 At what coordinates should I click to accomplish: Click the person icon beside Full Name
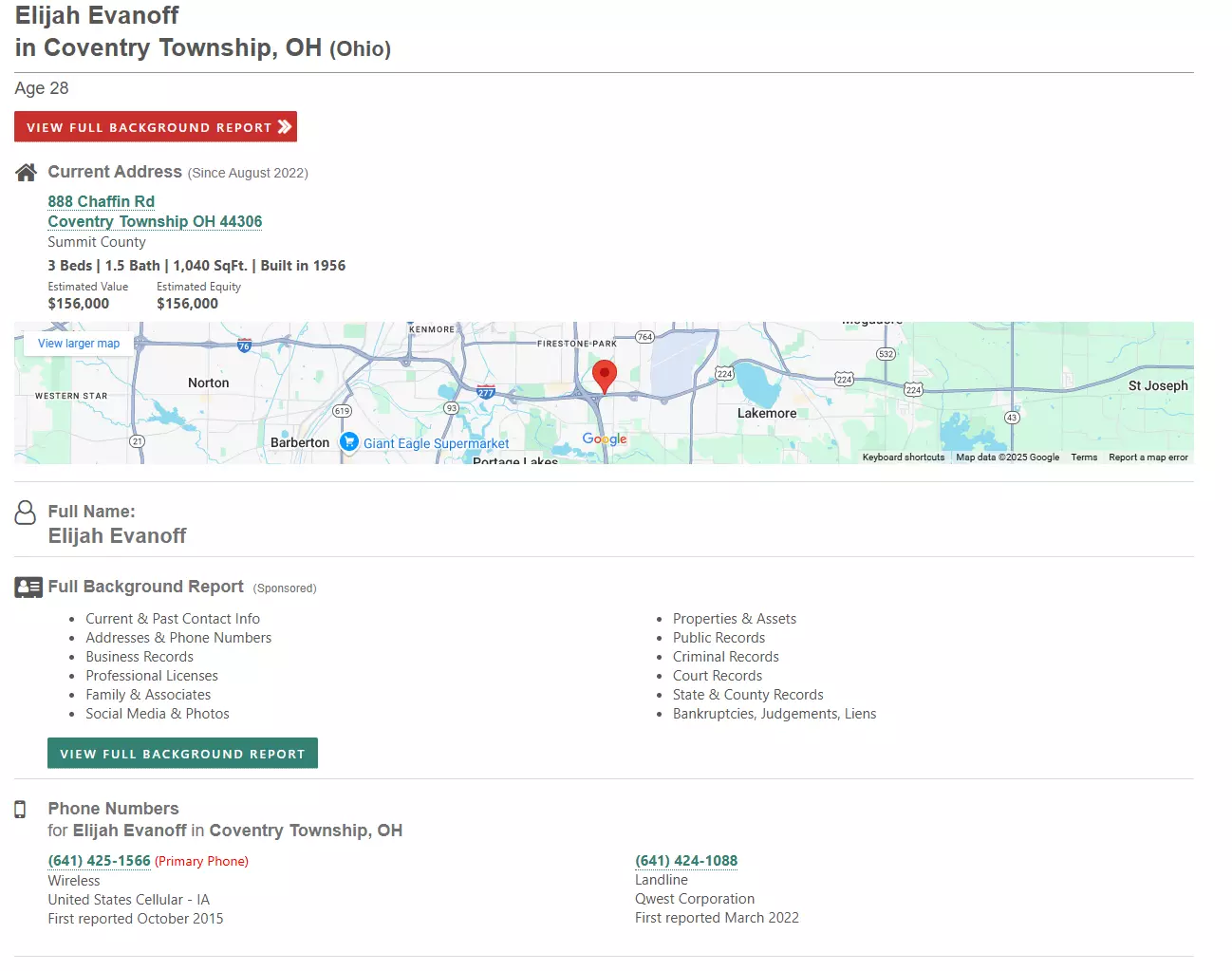click(x=26, y=513)
